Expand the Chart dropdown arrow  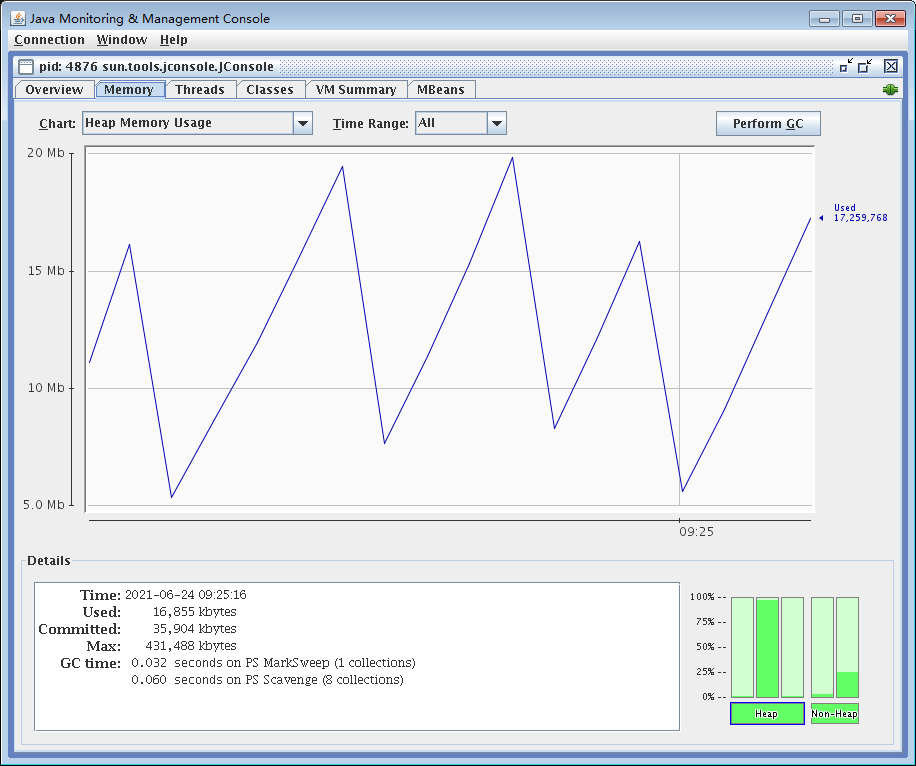tap(303, 123)
